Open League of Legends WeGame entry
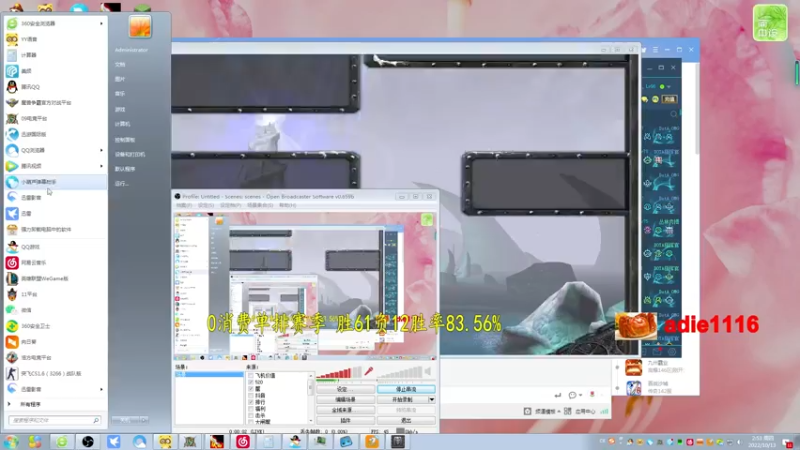This screenshot has width=800, height=450. coord(54,279)
